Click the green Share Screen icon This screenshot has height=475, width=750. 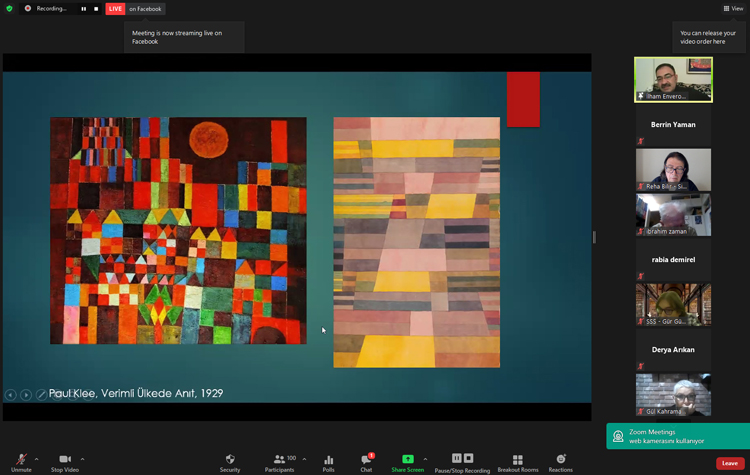pyautogui.click(x=407, y=459)
